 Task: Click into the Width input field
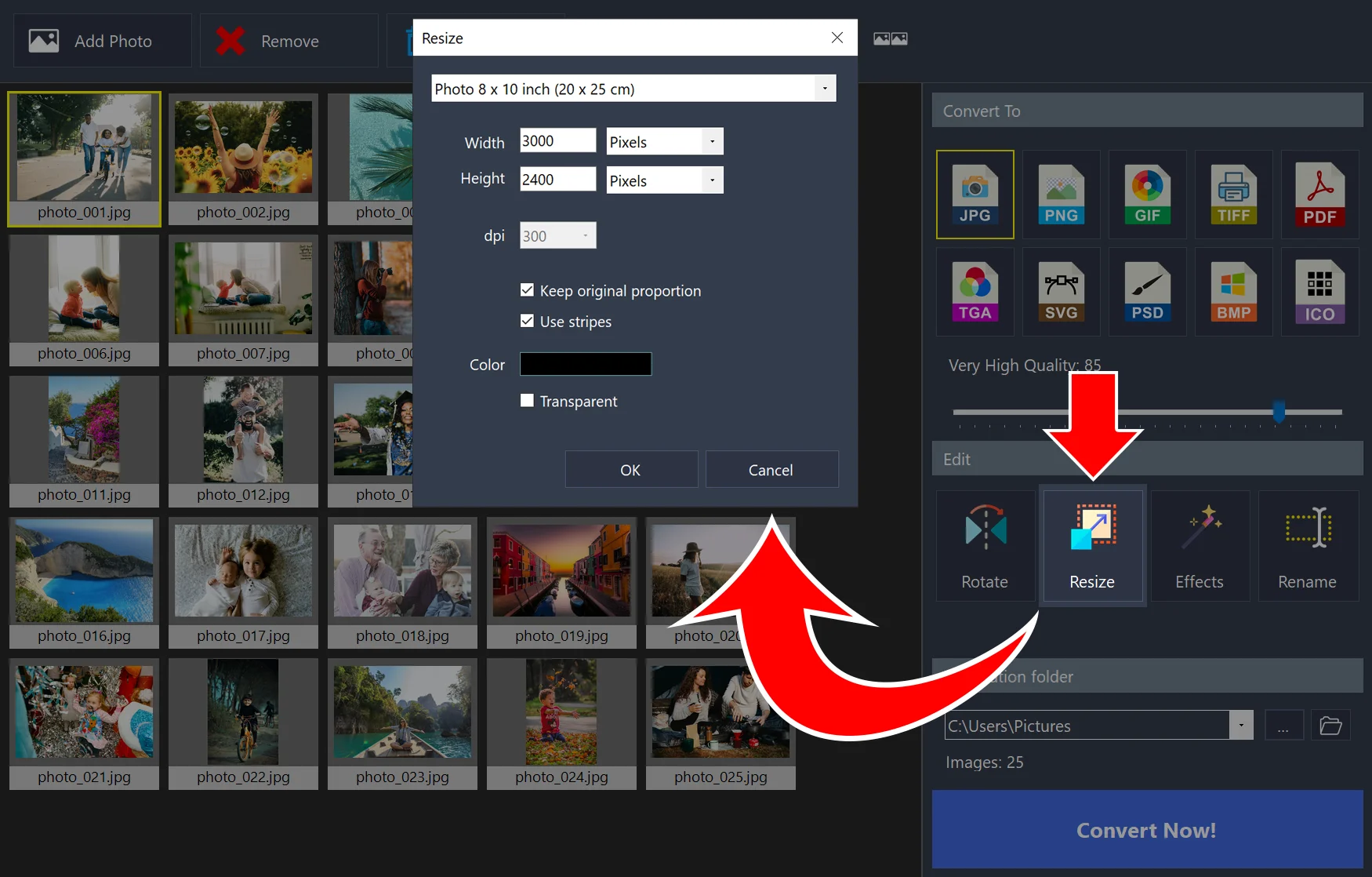point(557,141)
